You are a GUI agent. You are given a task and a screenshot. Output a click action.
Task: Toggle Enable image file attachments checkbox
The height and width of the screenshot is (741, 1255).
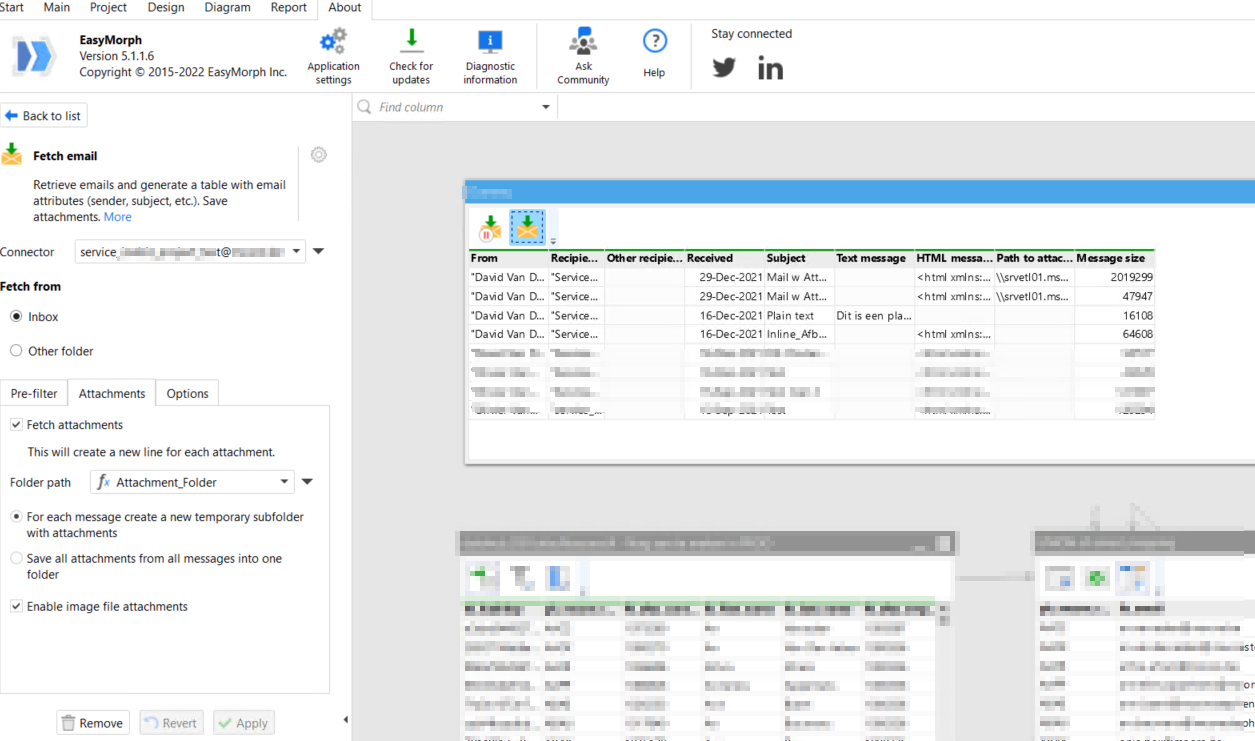(16, 607)
